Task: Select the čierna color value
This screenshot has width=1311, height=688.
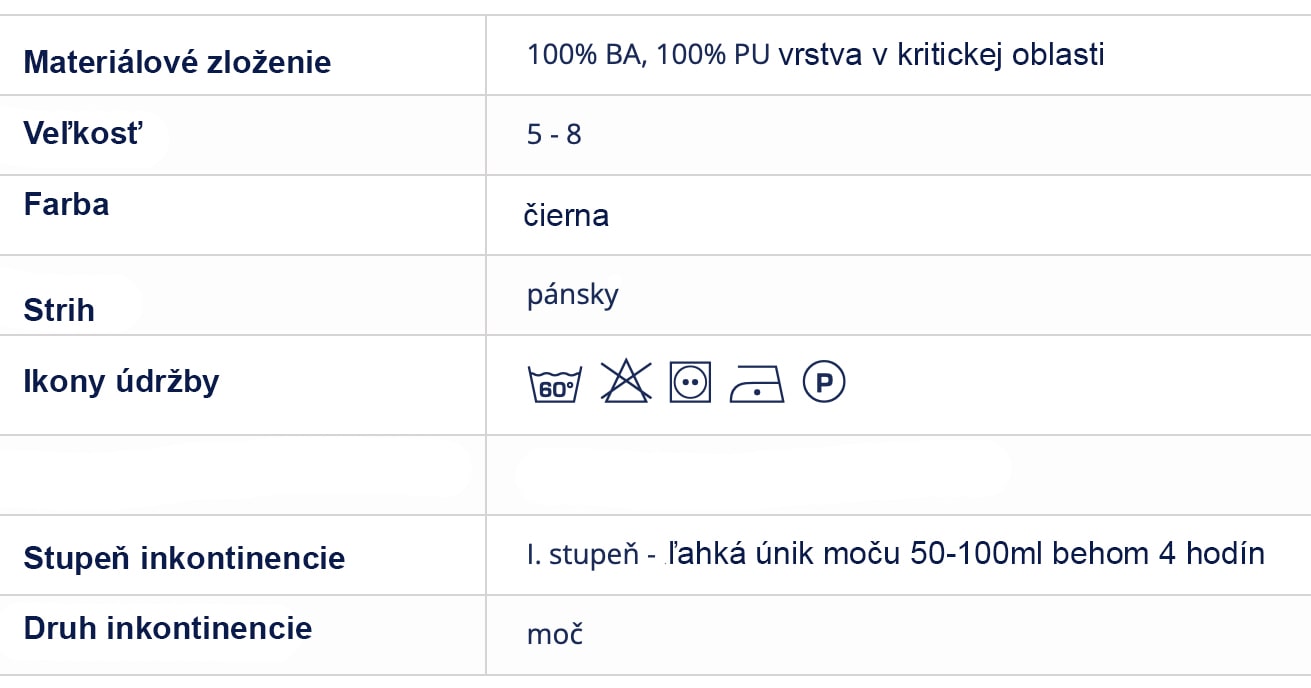Action: pos(566,215)
